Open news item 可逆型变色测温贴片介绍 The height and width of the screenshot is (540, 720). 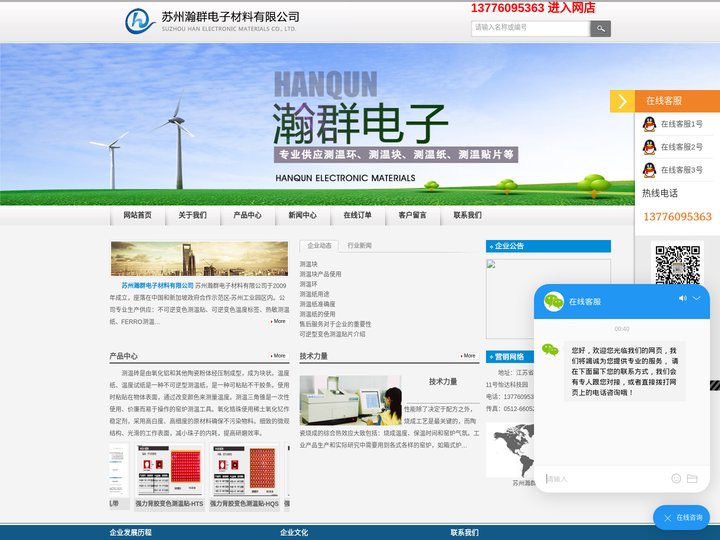pyautogui.click(x=332, y=334)
